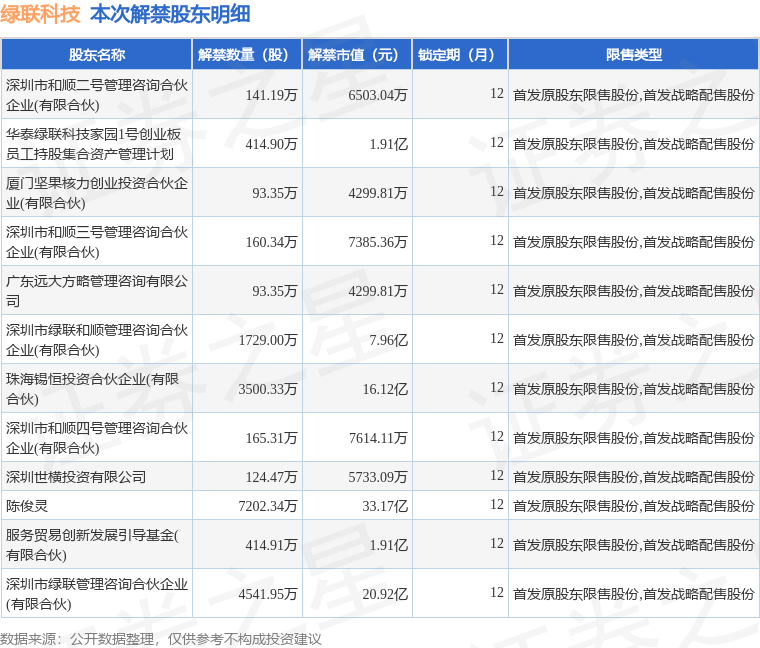
Task: Select shareholder 深圳市和顺二号管理咨询合伙企业
Action: pyautogui.click(x=96, y=95)
